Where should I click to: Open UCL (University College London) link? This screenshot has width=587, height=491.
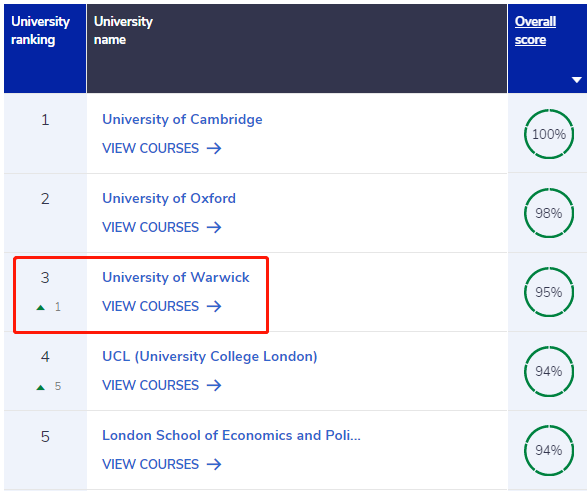click(x=210, y=356)
